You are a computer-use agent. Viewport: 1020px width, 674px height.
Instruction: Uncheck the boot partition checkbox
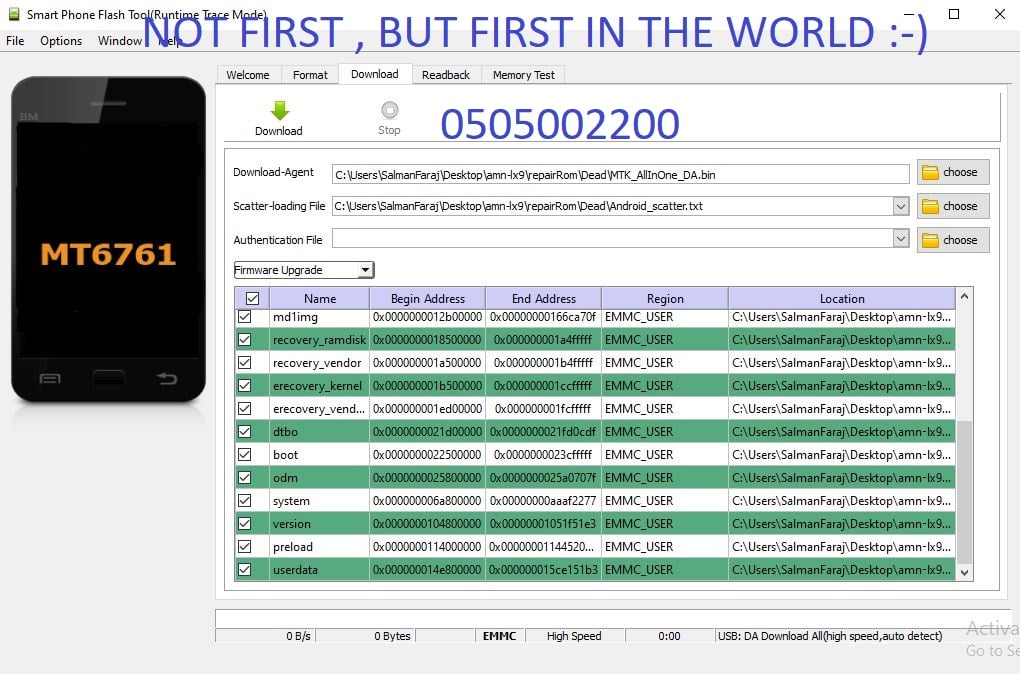pyautogui.click(x=245, y=455)
